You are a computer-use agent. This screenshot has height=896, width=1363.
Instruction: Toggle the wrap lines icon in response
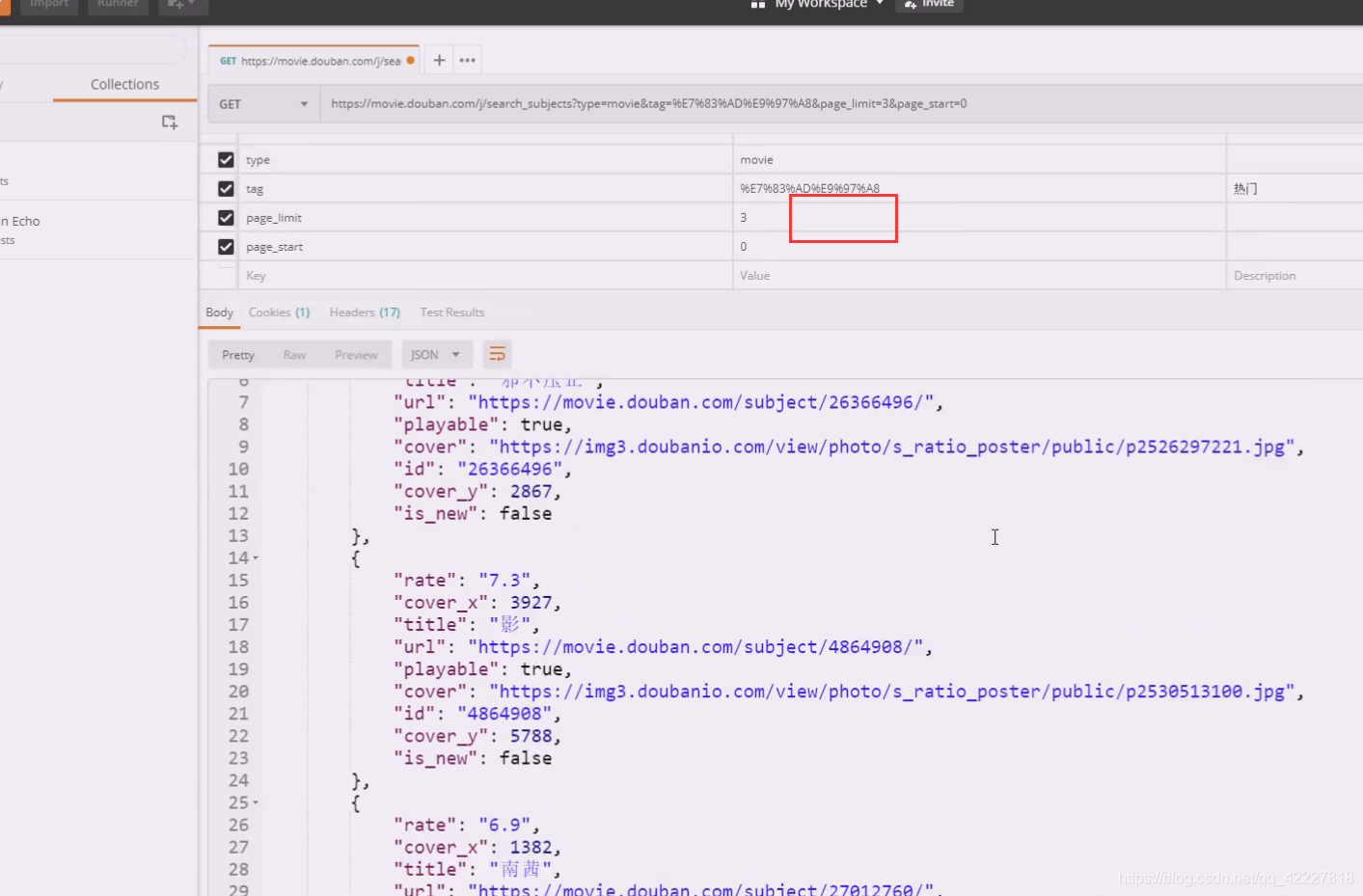[497, 355]
